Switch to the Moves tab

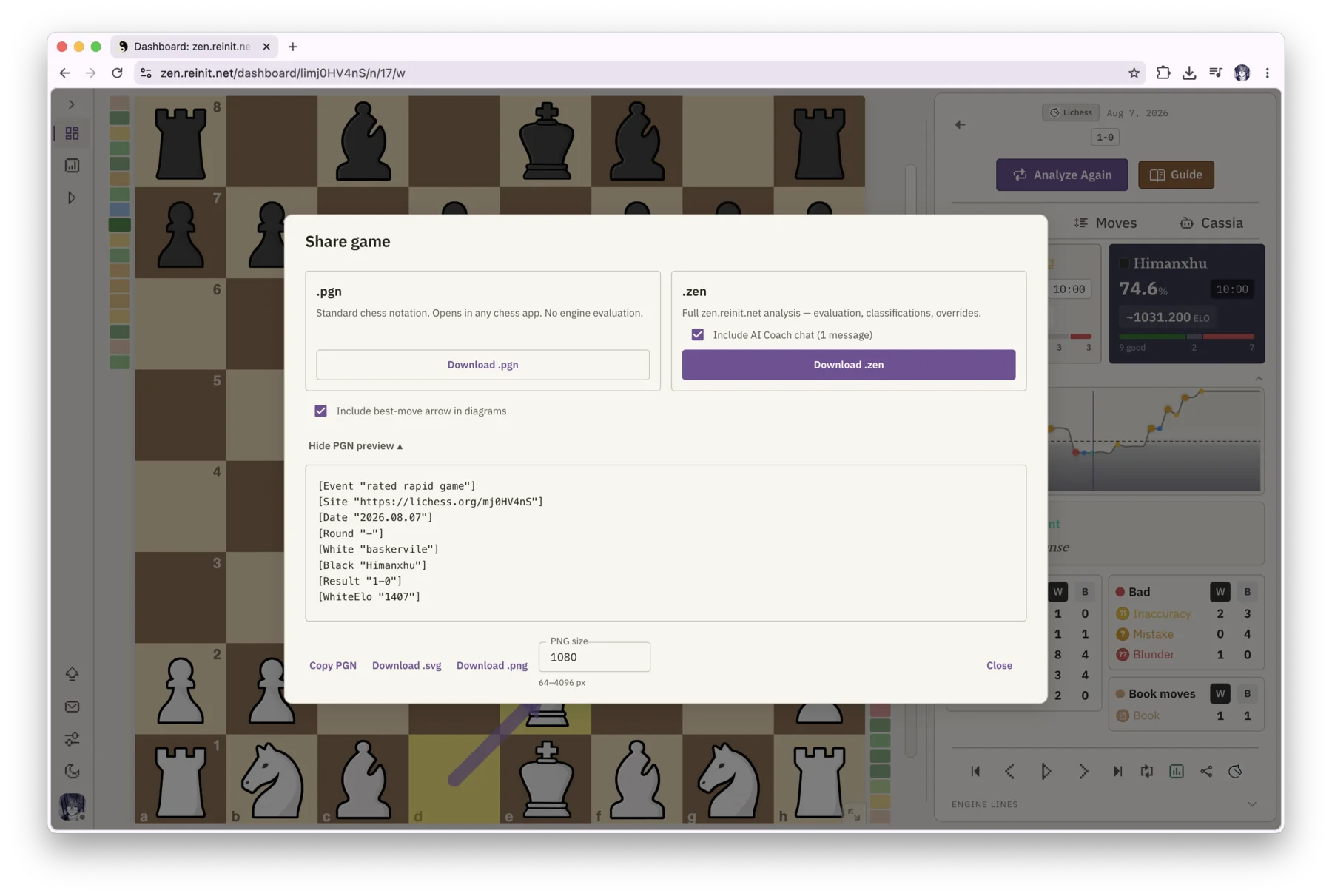coord(1106,223)
